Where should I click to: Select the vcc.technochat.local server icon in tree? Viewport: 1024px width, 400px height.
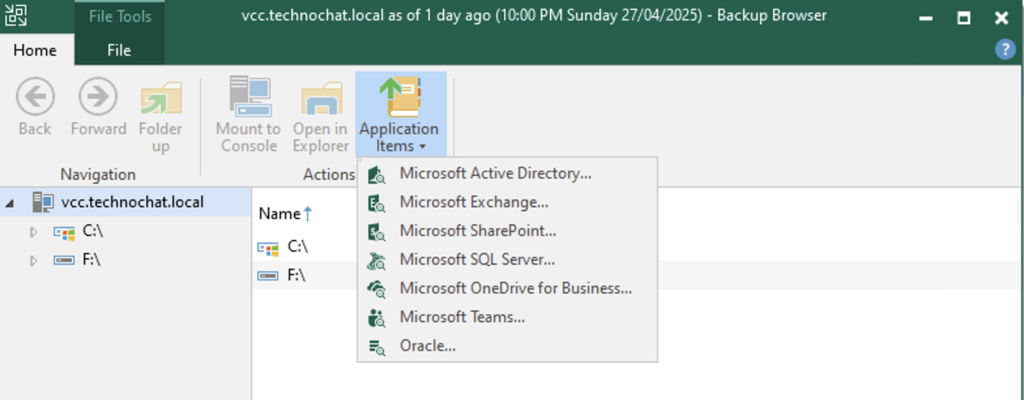point(43,202)
